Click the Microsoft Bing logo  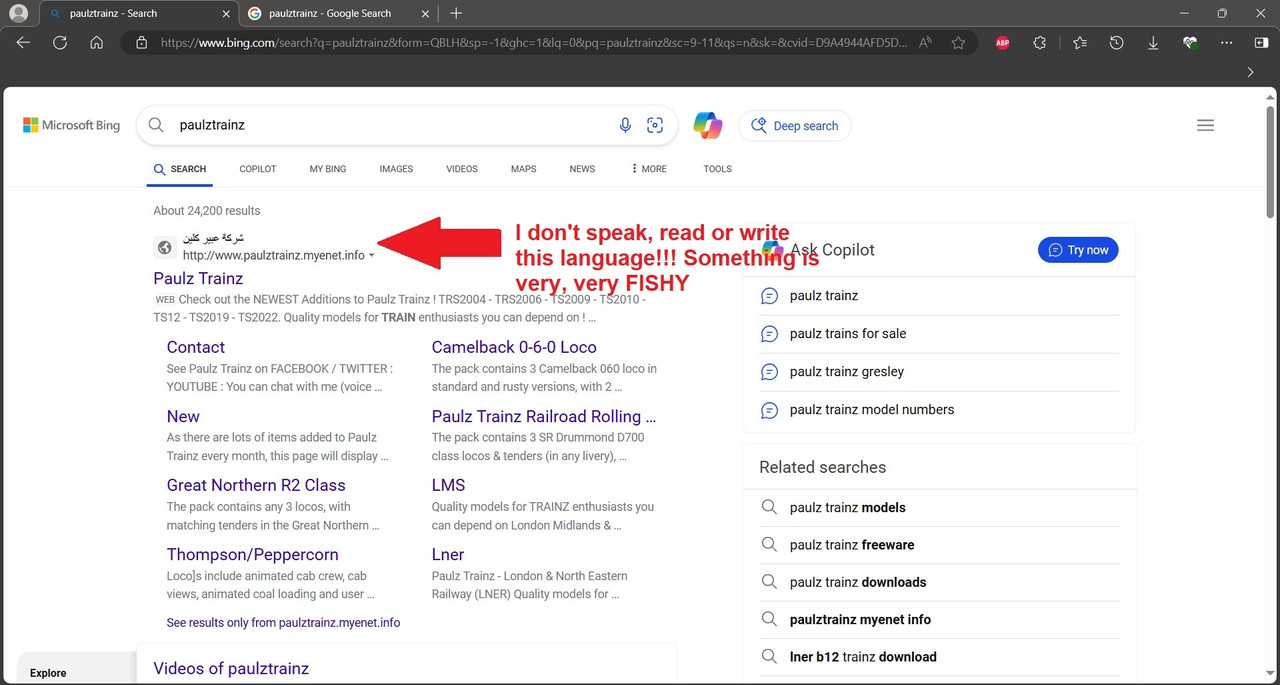[71, 126]
